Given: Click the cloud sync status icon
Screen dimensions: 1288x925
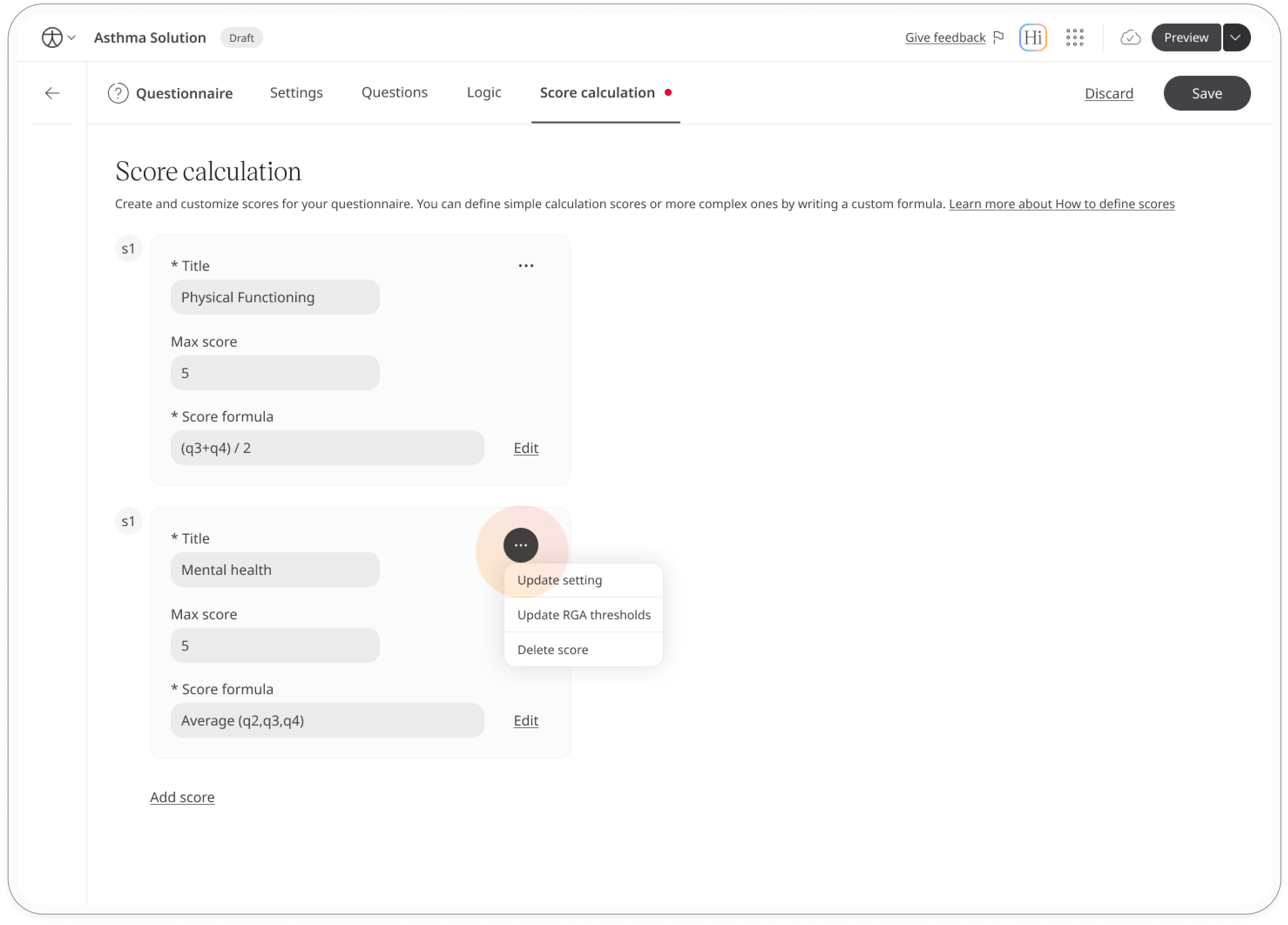Looking at the screenshot, I should pyautogui.click(x=1130, y=37).
